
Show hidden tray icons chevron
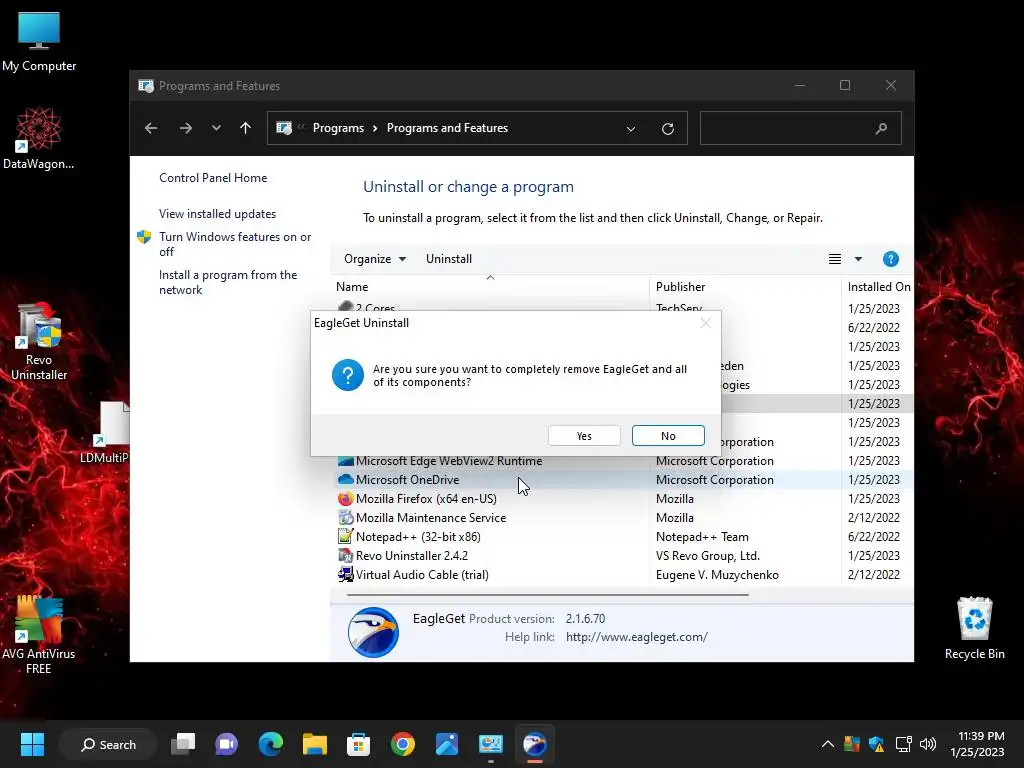(827, 744)
